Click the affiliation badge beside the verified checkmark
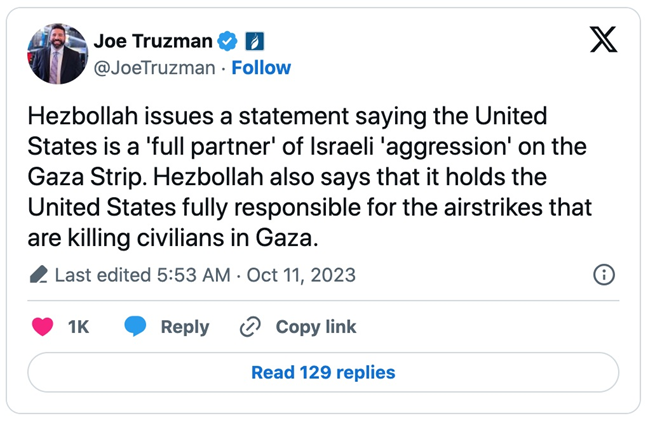The image size is (648, 423). [254, 41]
